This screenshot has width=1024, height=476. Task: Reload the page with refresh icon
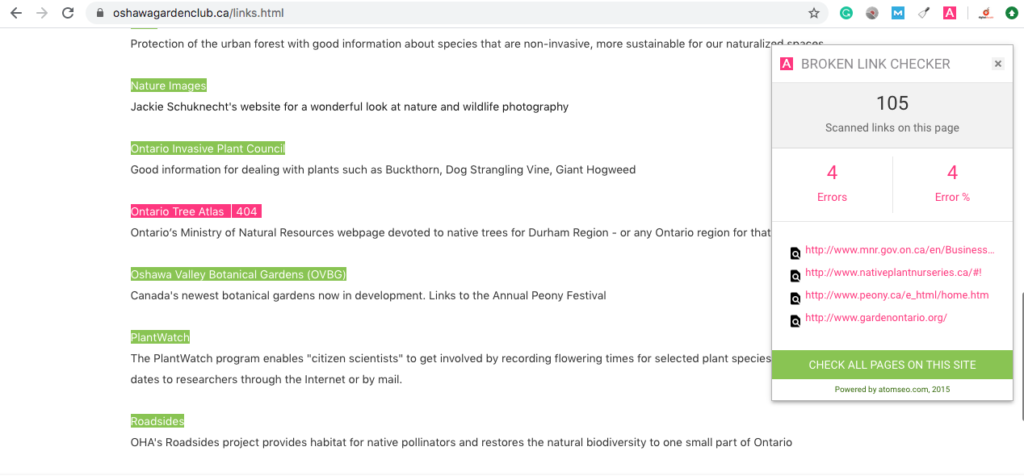pyautogui.click(x=68, y=13)
